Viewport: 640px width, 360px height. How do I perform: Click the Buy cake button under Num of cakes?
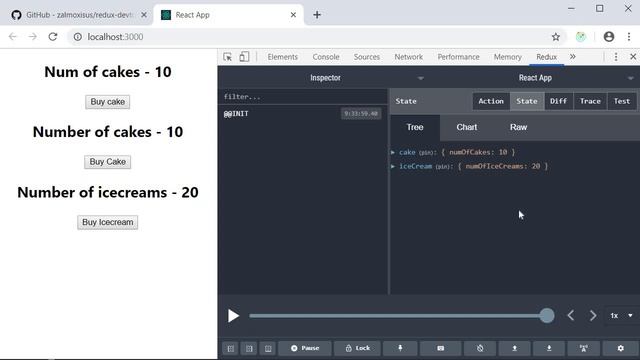click(107, 102)
